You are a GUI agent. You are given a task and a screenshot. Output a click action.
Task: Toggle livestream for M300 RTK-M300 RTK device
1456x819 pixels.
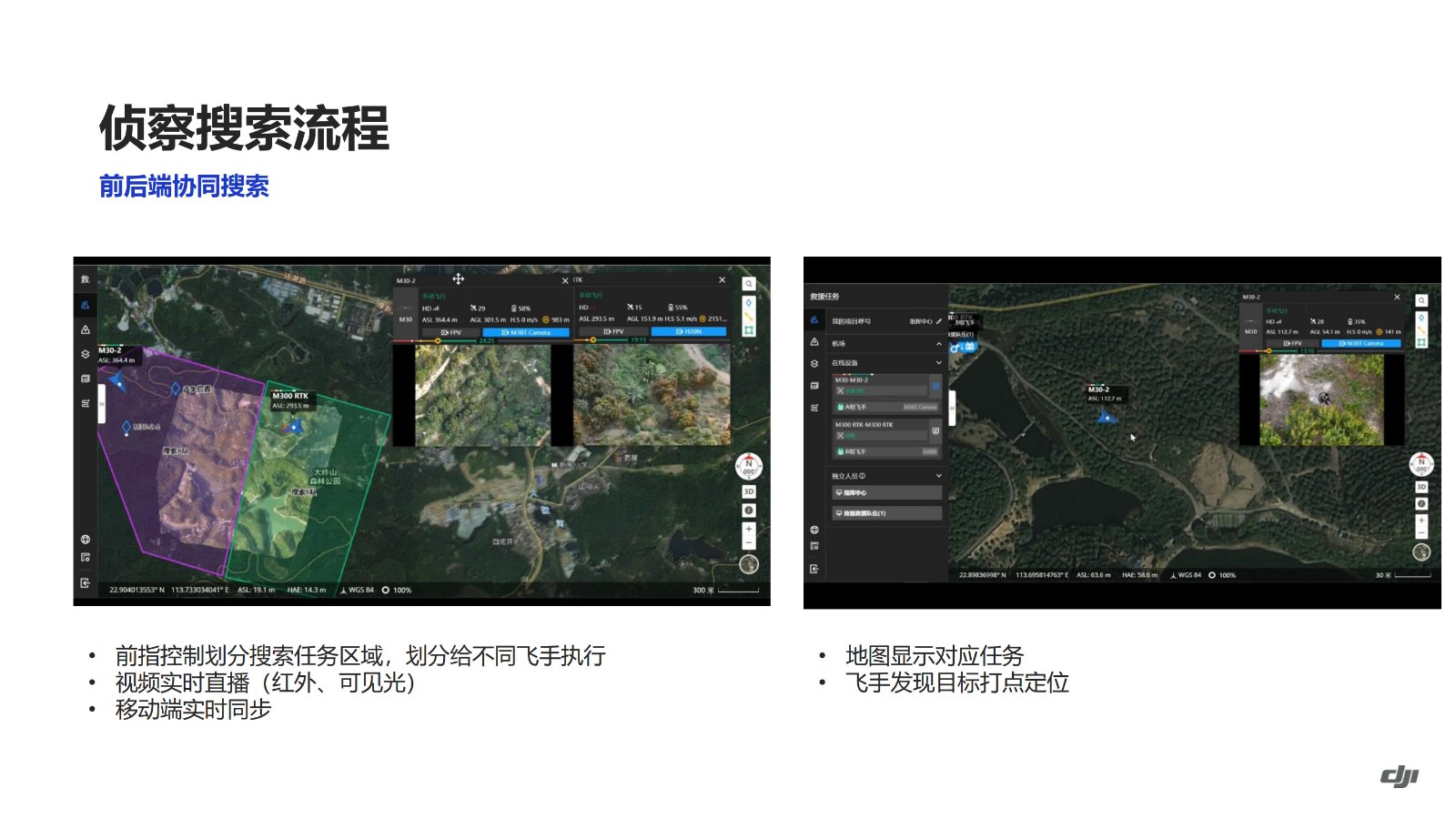(935, 430)
